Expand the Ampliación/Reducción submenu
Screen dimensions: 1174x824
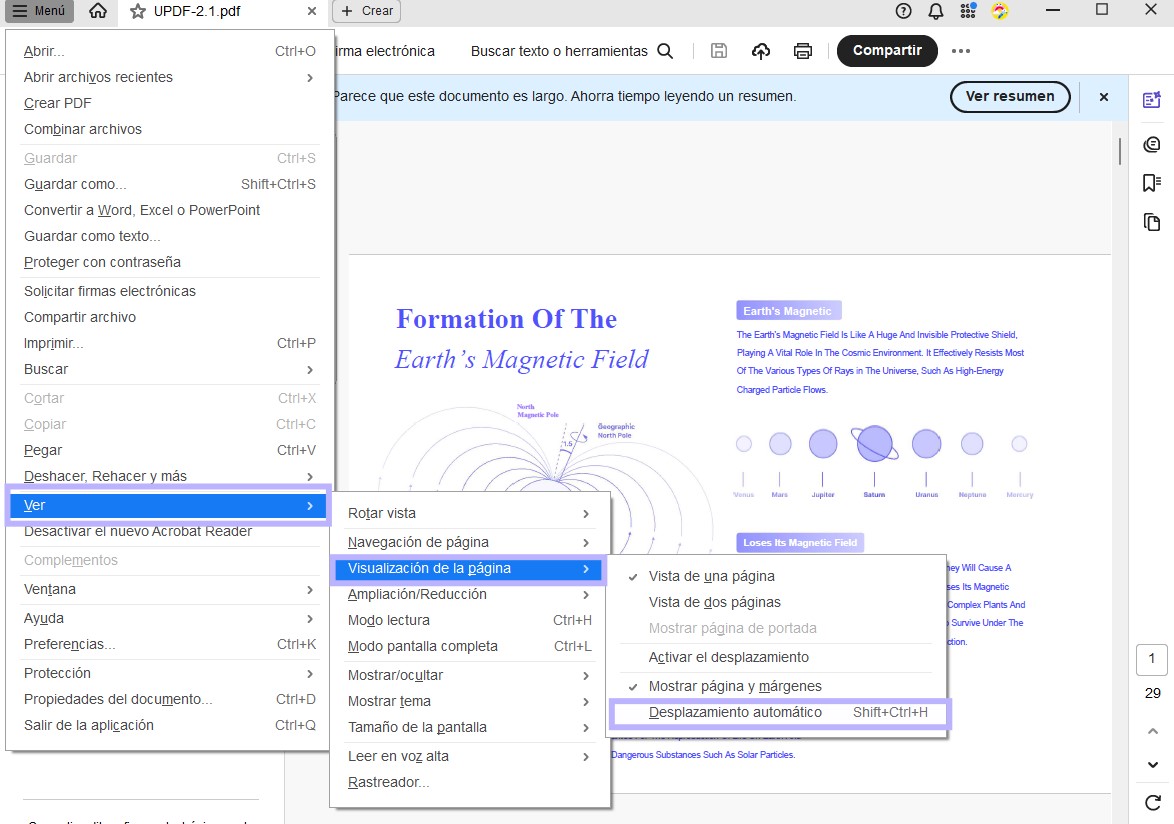[x=469, y=594]
